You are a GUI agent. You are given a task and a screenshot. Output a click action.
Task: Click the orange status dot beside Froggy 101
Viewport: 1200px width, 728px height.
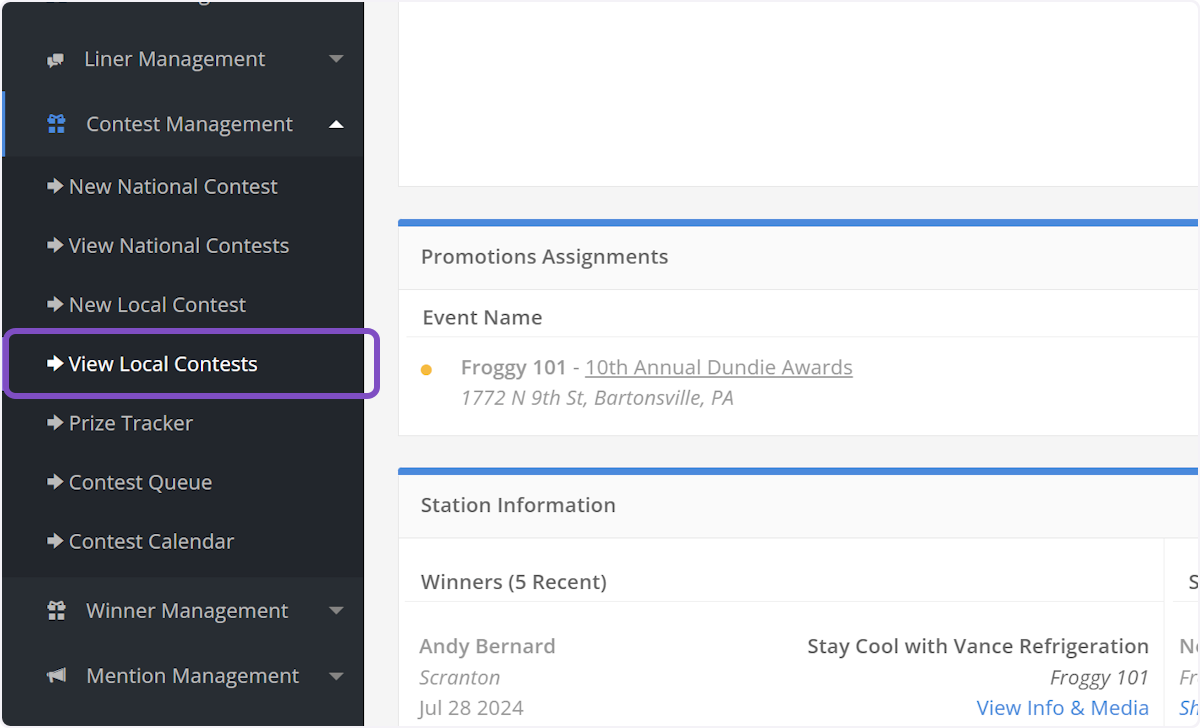426,370
